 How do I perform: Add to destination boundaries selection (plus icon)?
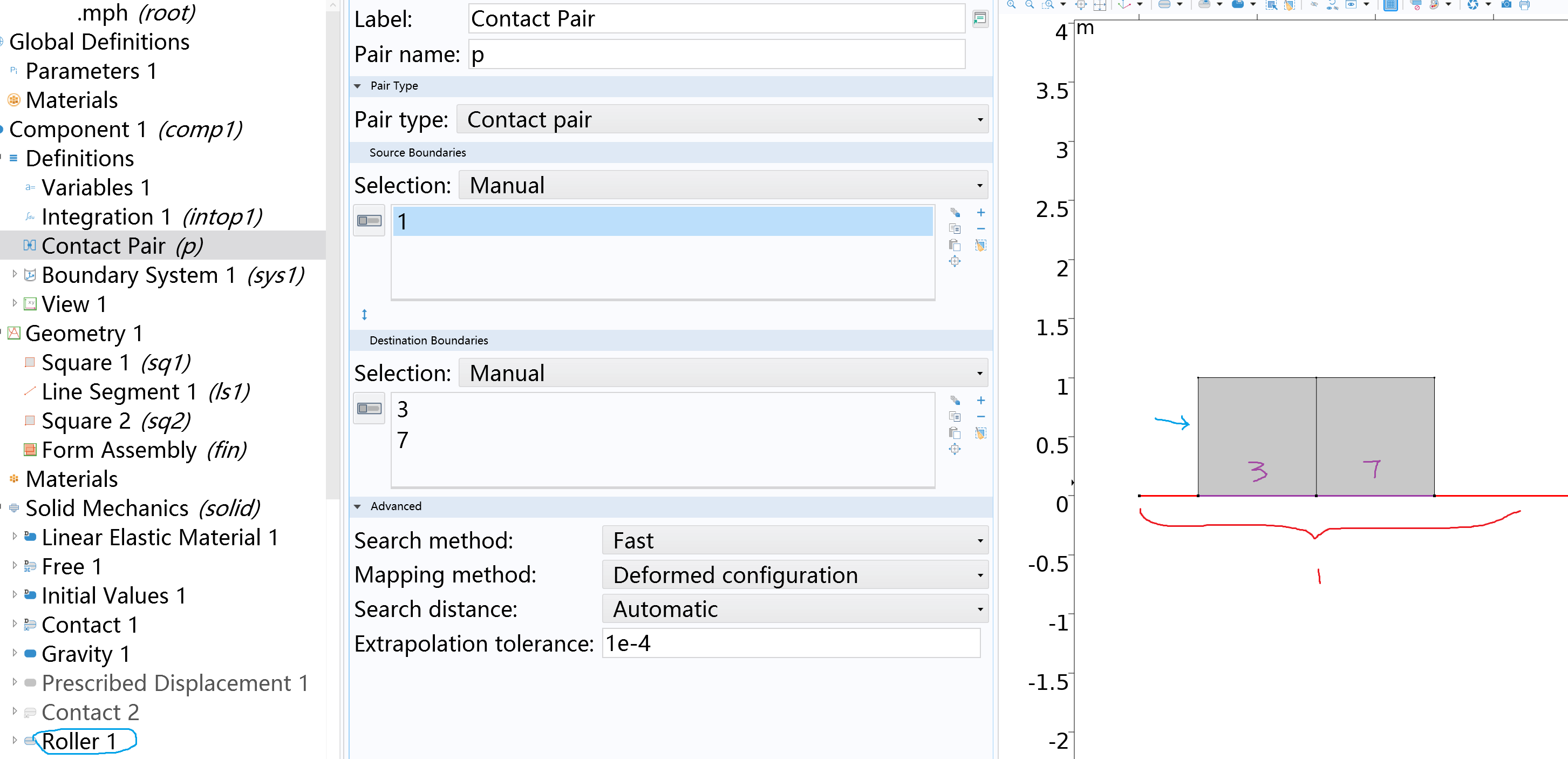coord(980,400)
